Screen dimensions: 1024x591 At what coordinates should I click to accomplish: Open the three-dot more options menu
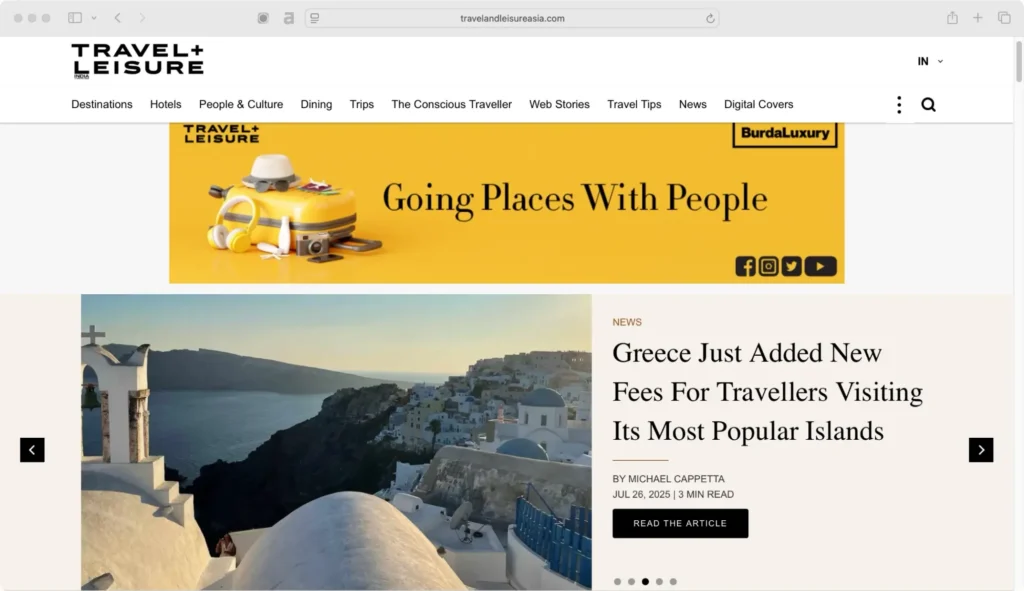899,104
